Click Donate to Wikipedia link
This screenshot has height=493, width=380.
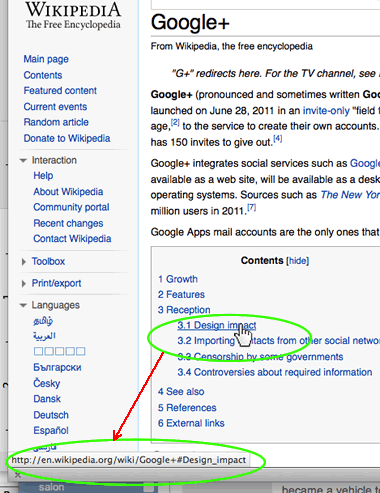point(67,138)
